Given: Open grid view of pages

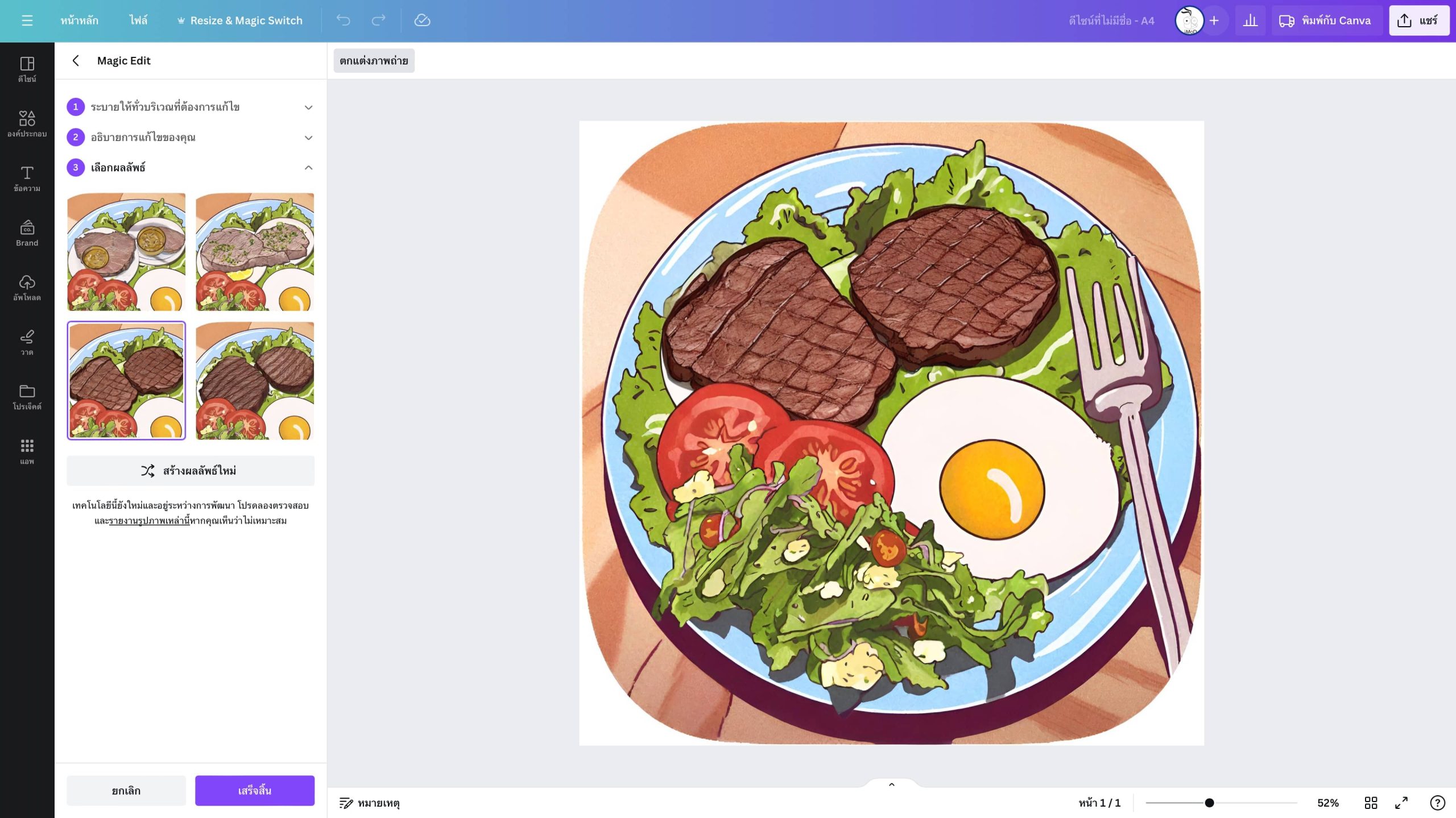Looking at the screenshot, I should click(1371, 803).
